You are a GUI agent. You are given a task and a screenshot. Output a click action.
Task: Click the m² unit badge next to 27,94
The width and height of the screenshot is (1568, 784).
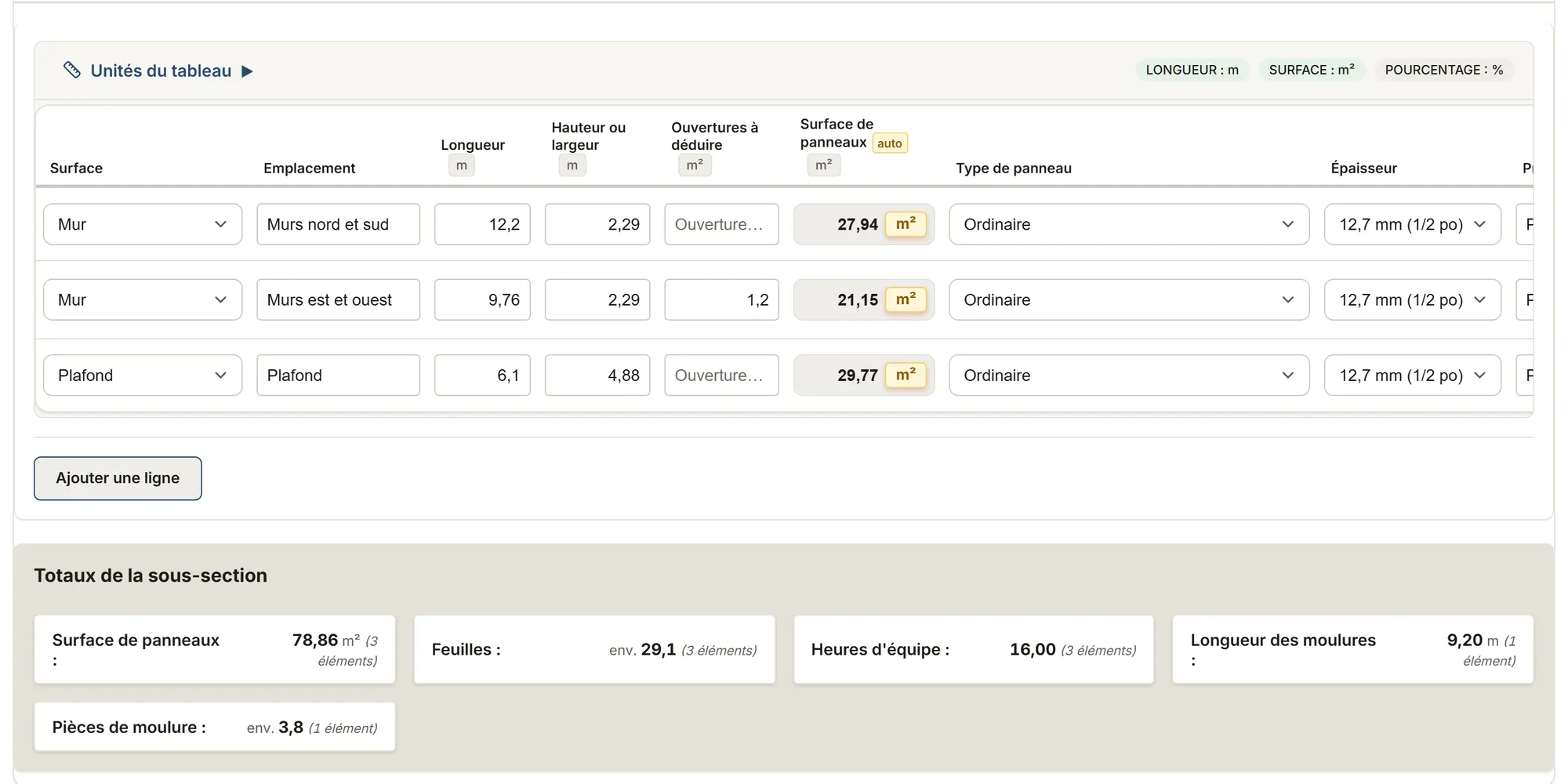906,224
